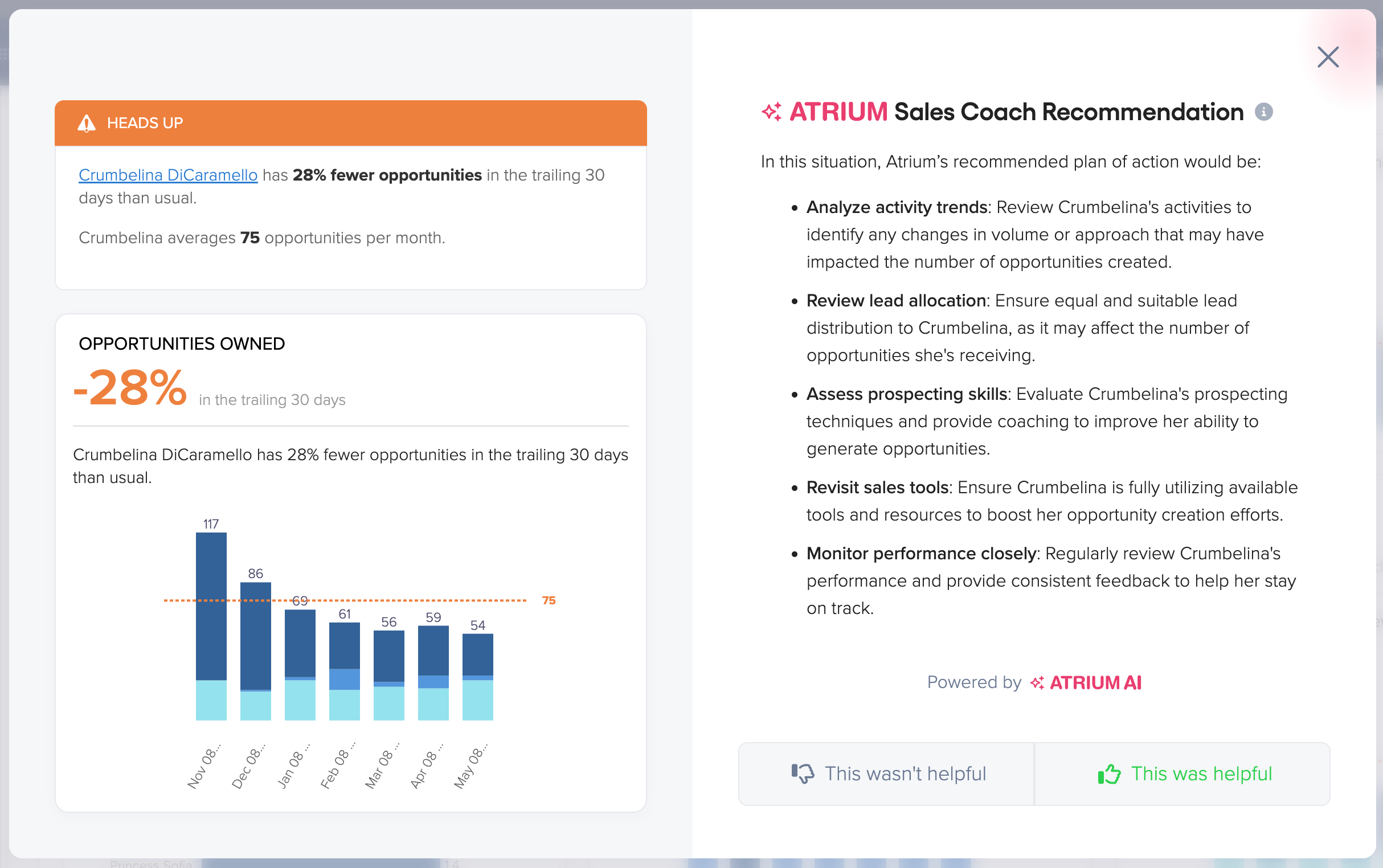Click the bold '75' opportunities average text
1383x868 pixels.
coord(249,238)
